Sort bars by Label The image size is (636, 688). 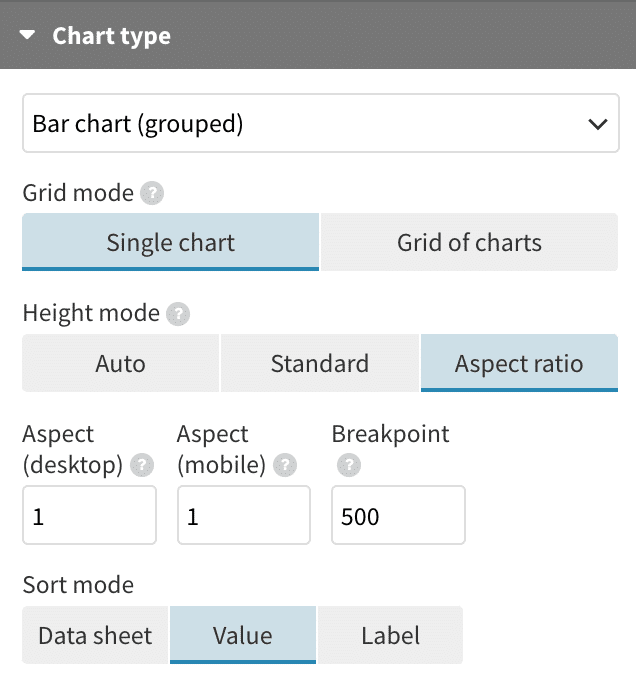click(390, 635)
